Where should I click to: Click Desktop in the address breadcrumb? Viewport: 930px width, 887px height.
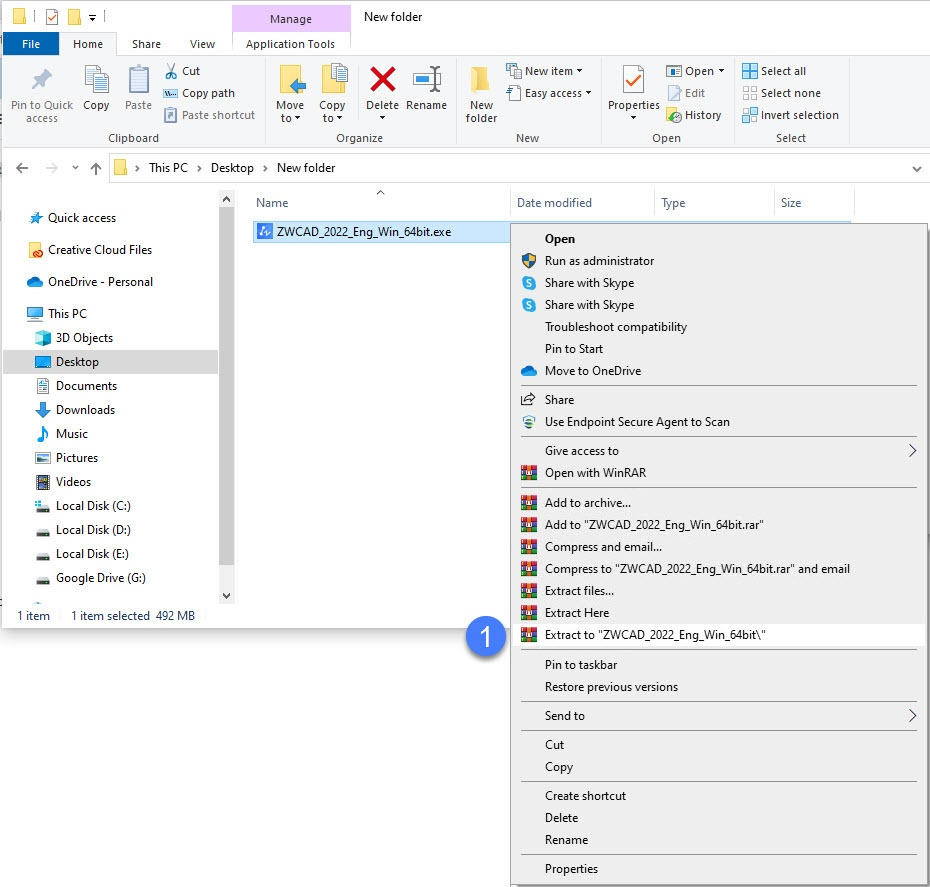tap(232, 168)
